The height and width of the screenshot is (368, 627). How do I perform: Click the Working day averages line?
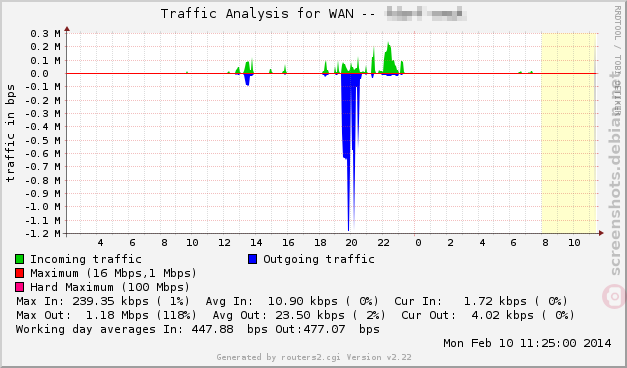click(198, 329)
